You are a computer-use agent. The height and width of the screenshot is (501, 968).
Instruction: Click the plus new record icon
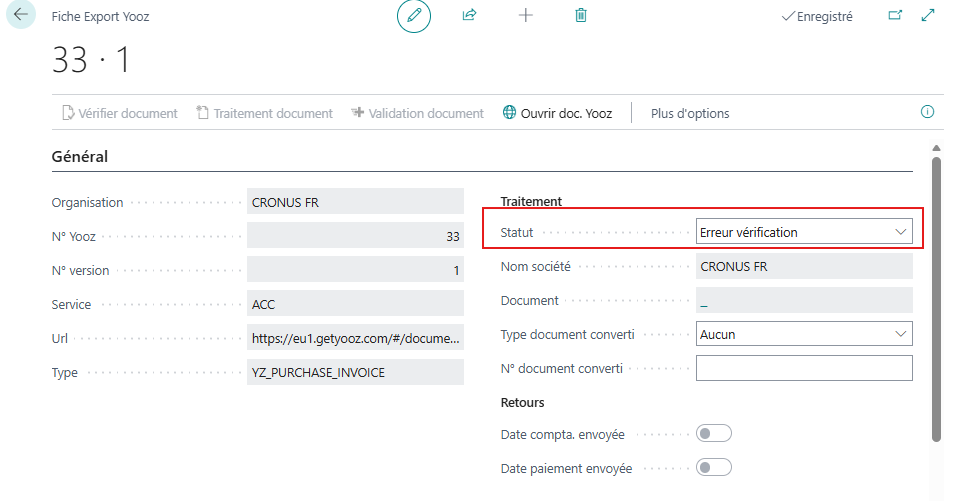click(x=525, y=16)
